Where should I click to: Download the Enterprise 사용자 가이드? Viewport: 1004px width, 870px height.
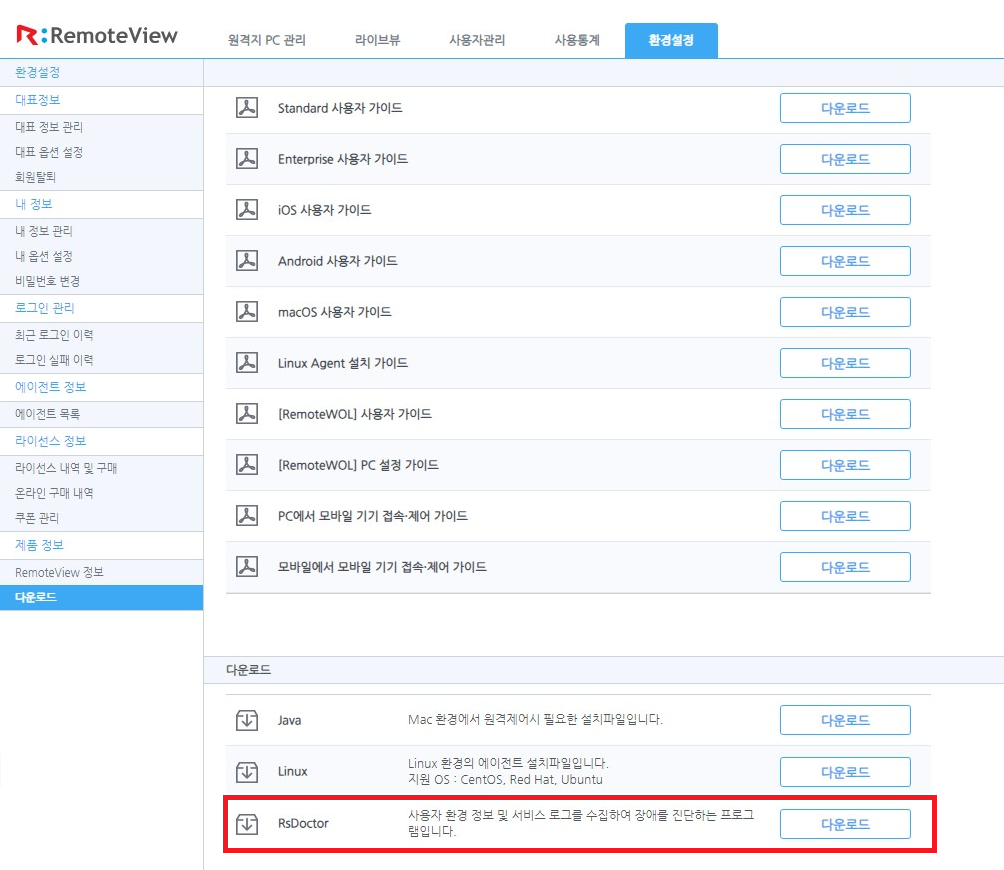click(845, 159)
